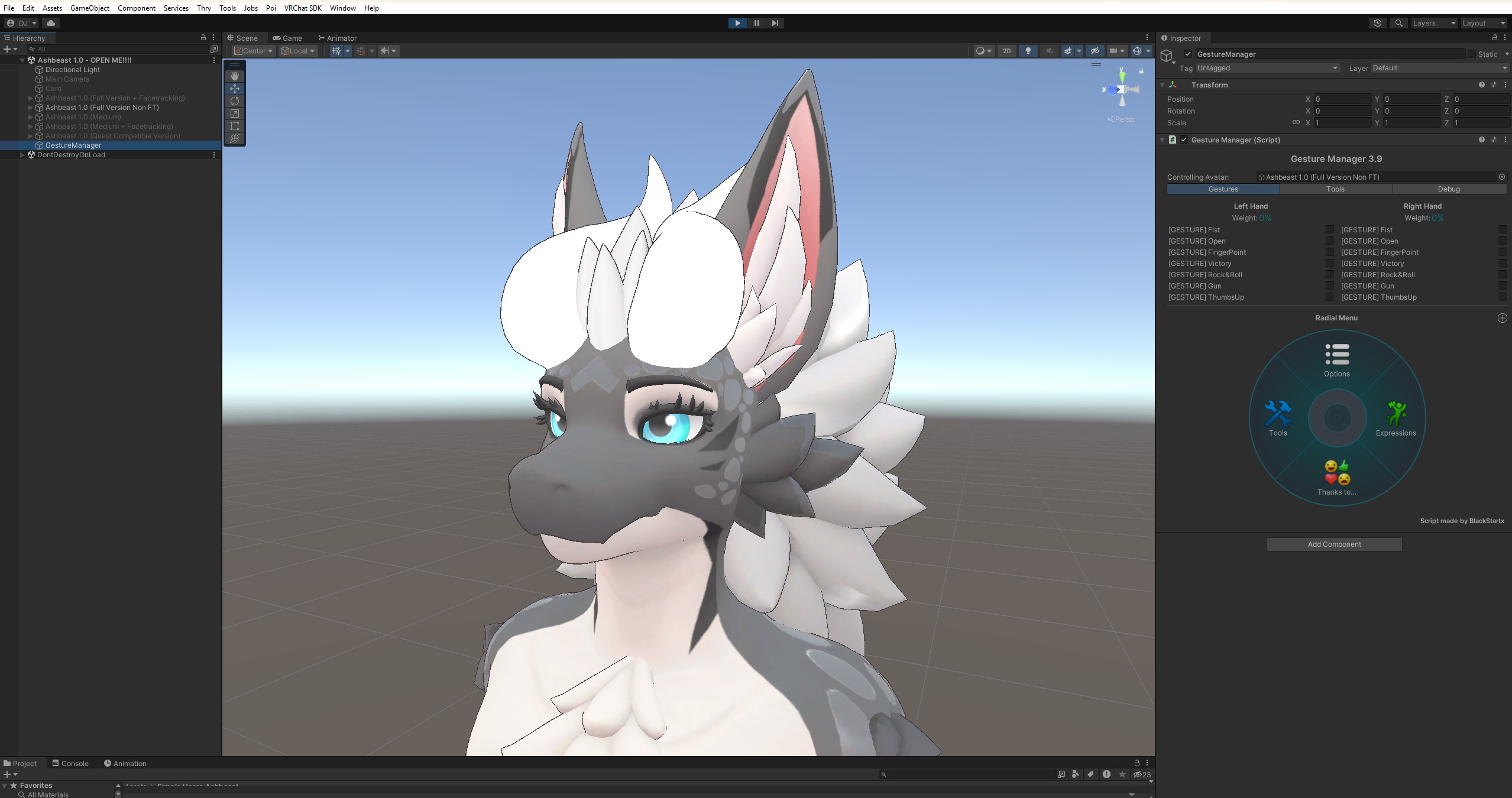The width and height of the screenshot is (1512, 798).
Task: Open the Tag dropdown showing Untagged
Action: pos(1267,68)
